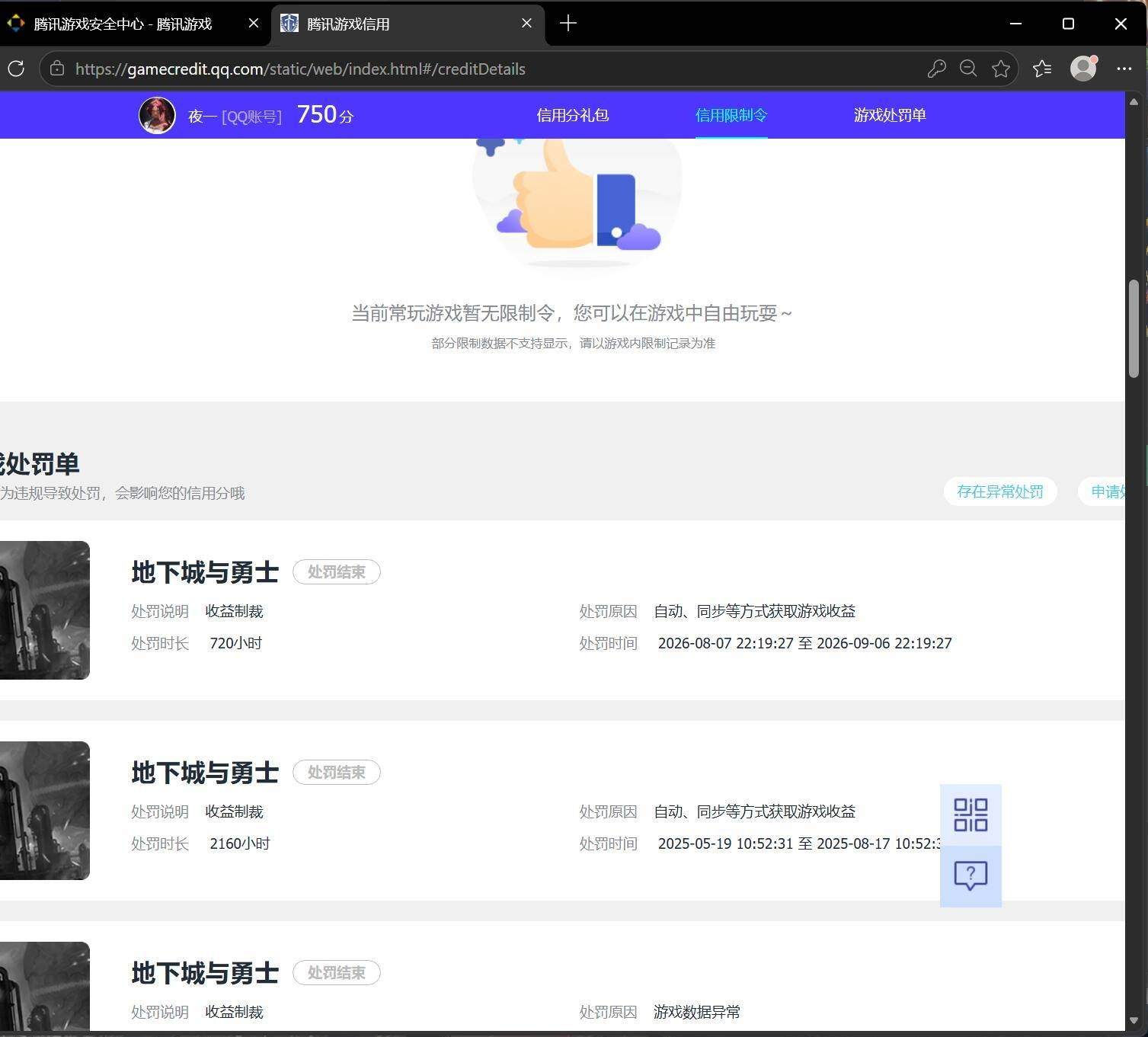The image size is (1148, 1037).
Task: Click the page scrollbar up arrow
Action: (1134, 101)
